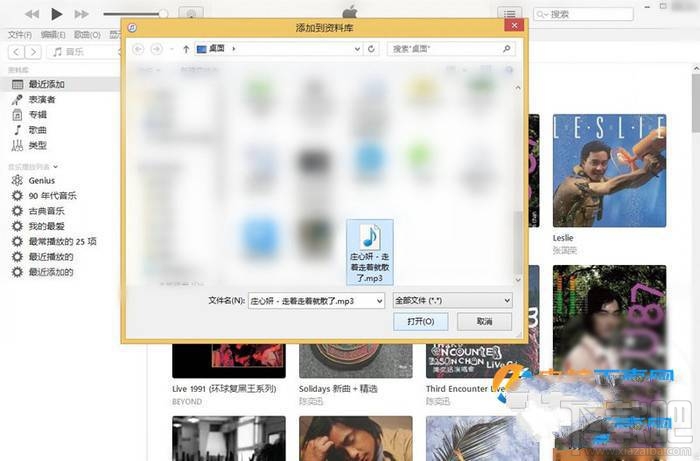Viewport: 700px width, 461px height.
Task: Collapse the 音乐播放列表 section header
Action: pos(33,167)
